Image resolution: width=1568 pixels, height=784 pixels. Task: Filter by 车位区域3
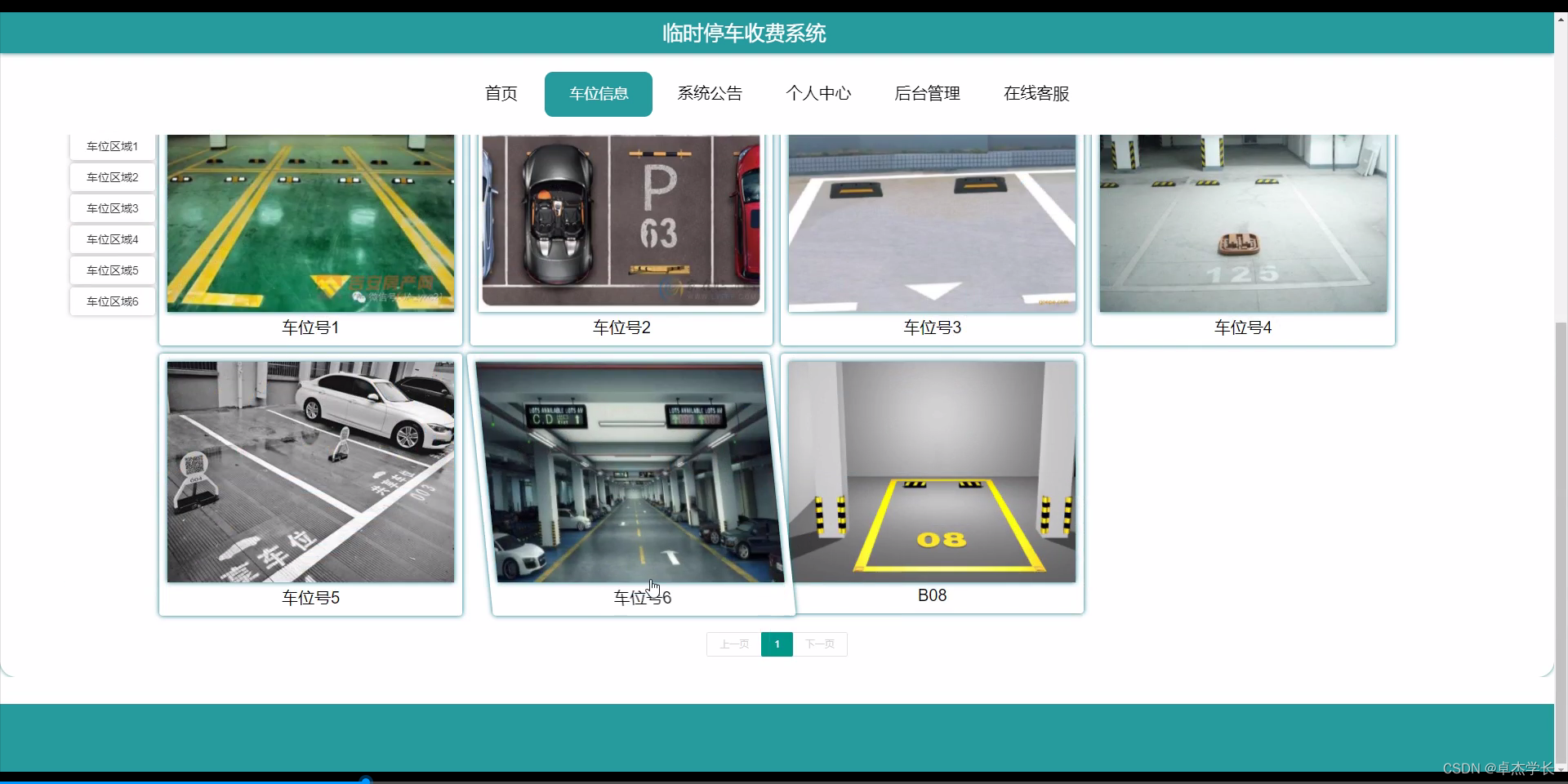tap(113, 208)
